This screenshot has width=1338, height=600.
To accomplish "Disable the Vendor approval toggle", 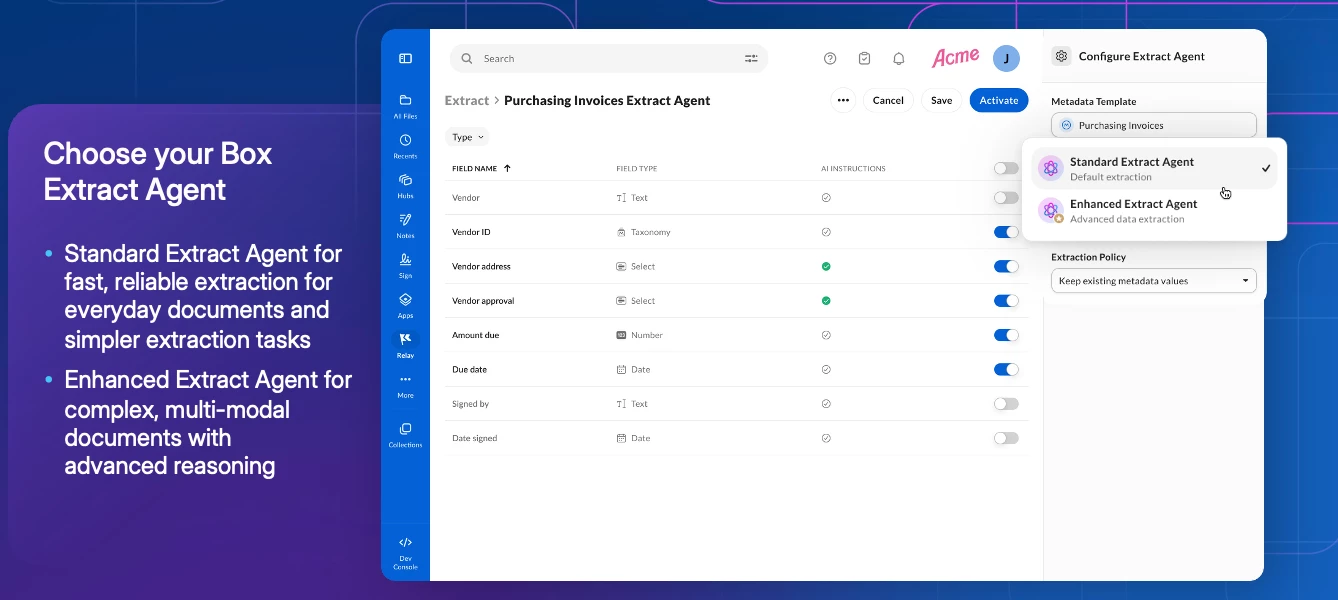I will tap(1006, 300).
